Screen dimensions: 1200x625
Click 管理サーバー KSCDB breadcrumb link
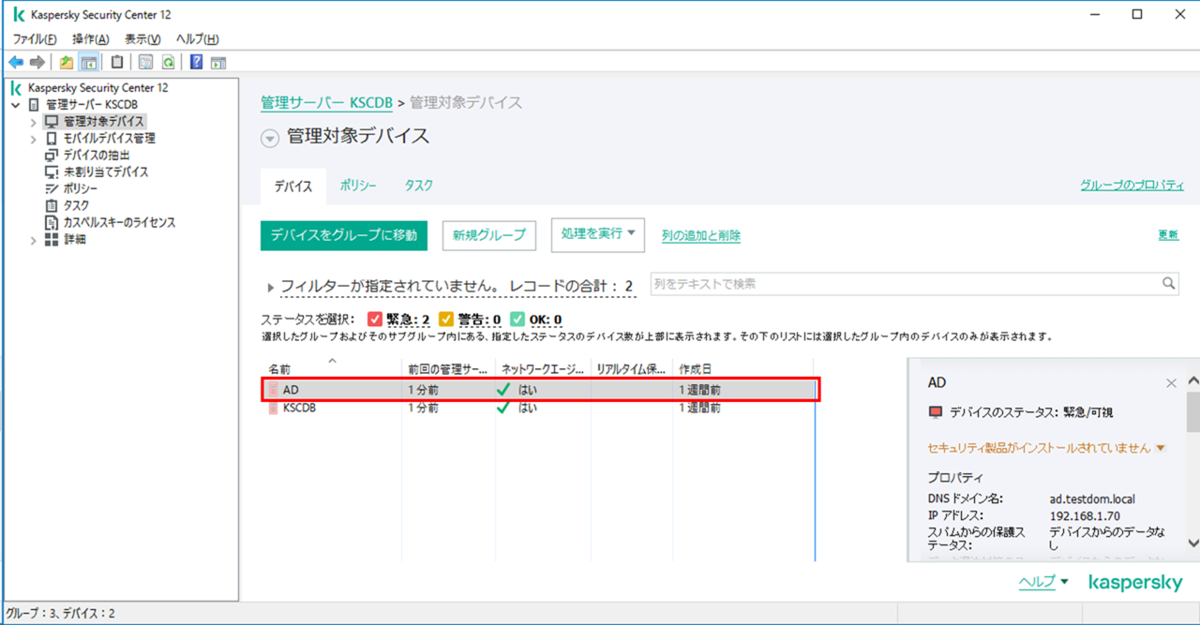tap(327, 103)
